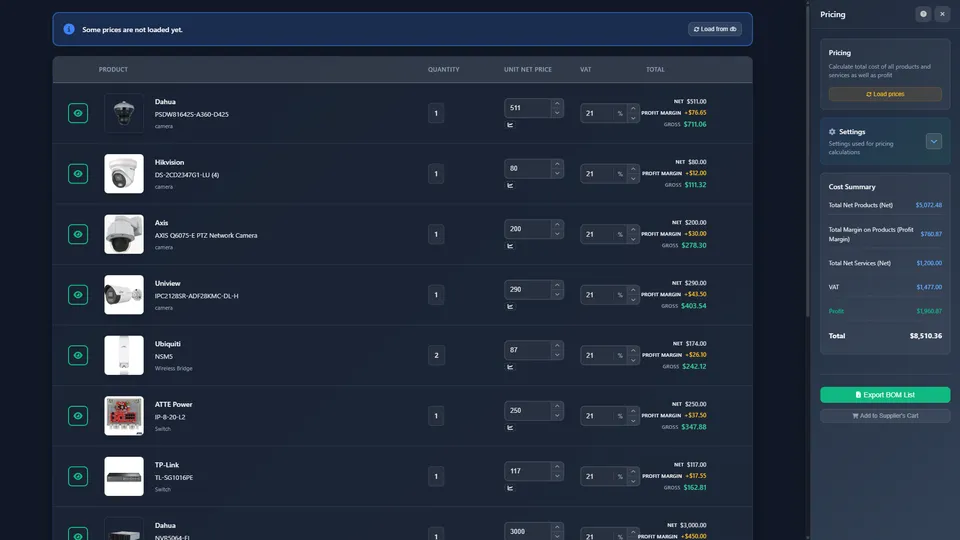This screenshot has height=540, width=960.
Task: Toggle visibility eye for Axis Q6075-E camera
Action: (78, 234)
